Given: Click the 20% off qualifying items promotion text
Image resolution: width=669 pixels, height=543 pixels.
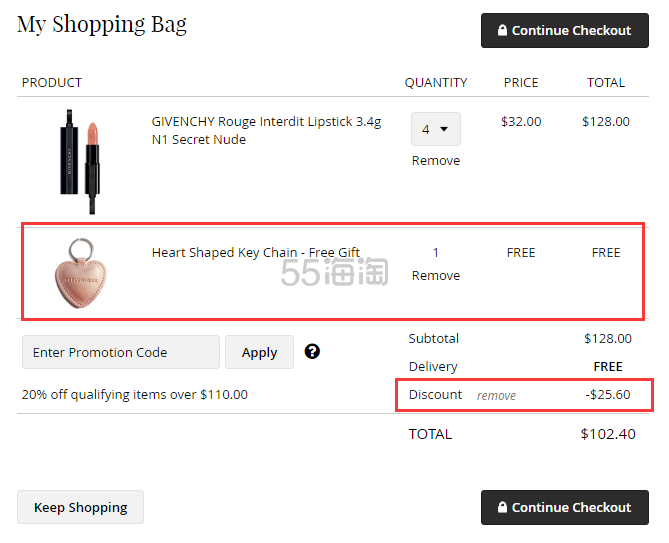Looking at the screenshot, I should tap(135, 395).
